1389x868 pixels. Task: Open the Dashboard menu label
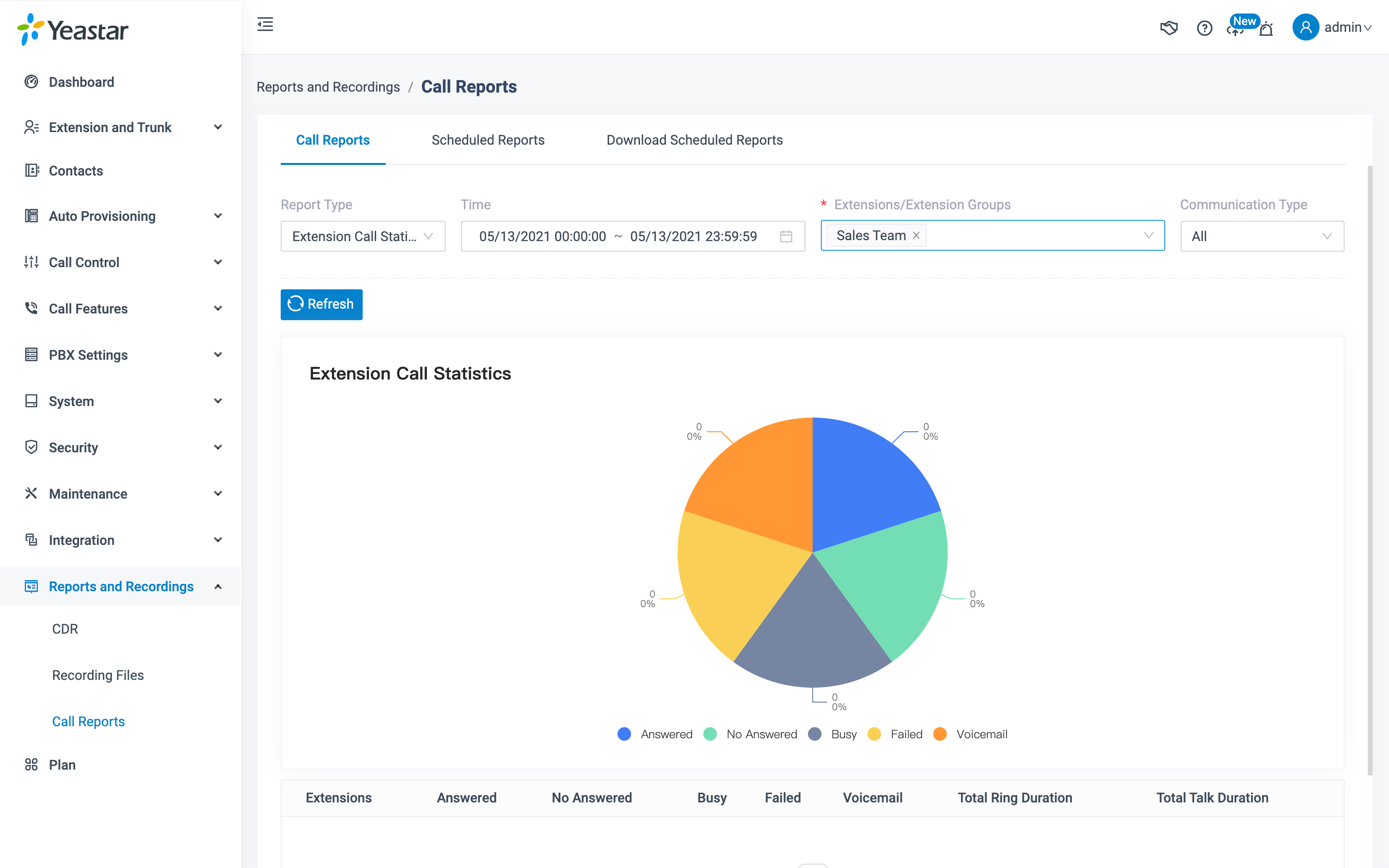(82, 81)
